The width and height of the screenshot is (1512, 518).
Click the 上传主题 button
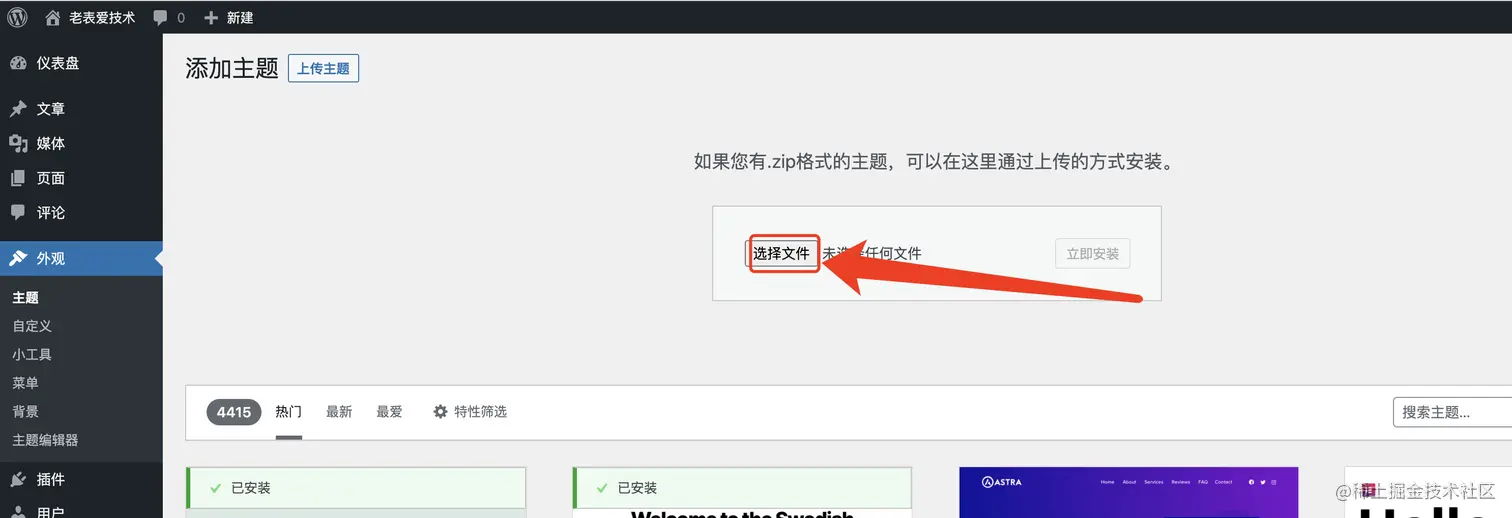coord(323,68)
